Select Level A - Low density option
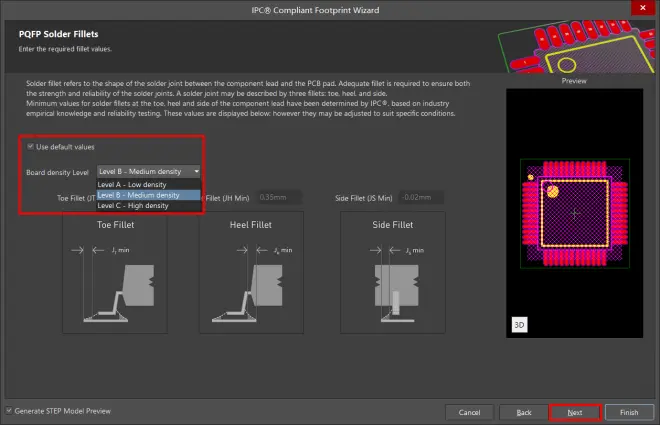 (149, 184)
